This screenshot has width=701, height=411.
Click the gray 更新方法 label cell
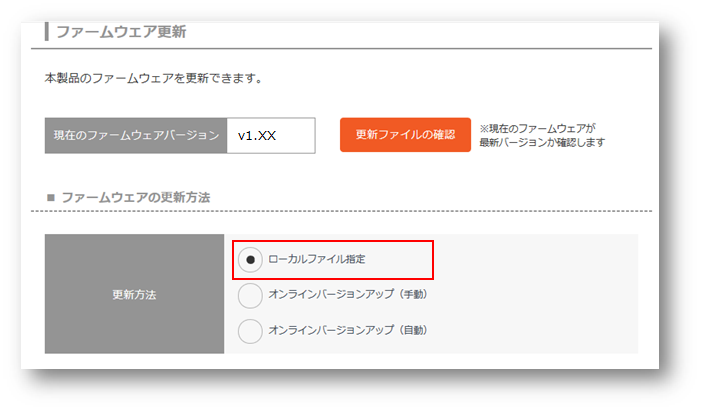tap(134, 295)
